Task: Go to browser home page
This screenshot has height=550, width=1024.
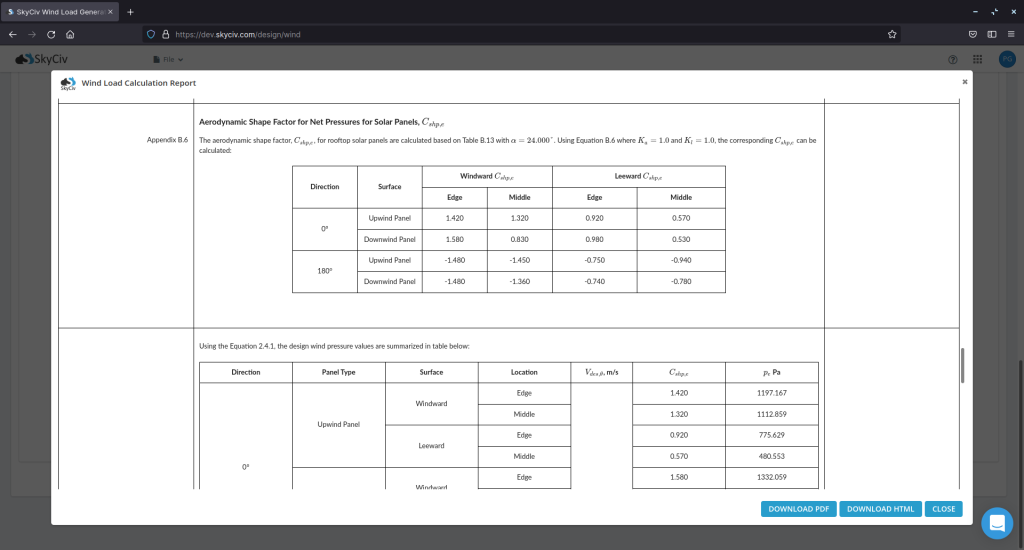Action: pos(70,33)
